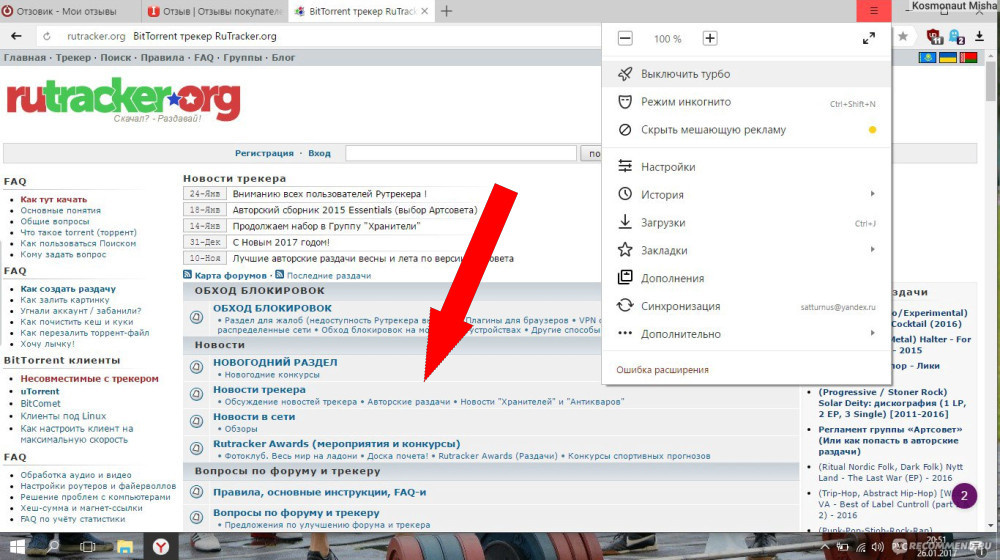Image resolution: width=1000 pixels, height=560 pixels.
Task: Bookmark the page with the star icon
Action: 903,36
